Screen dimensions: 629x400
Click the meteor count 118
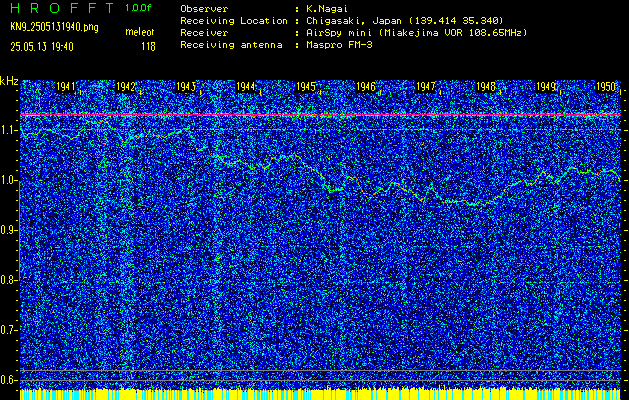point(148,47)
